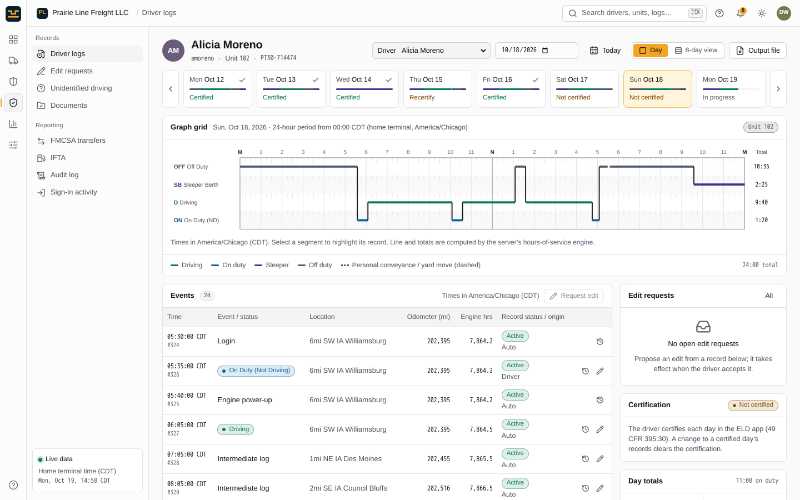Viewport: 800px width, 500px height.
Task: View history for Council Bluffs intermediate log
Action: coord(585,488)
